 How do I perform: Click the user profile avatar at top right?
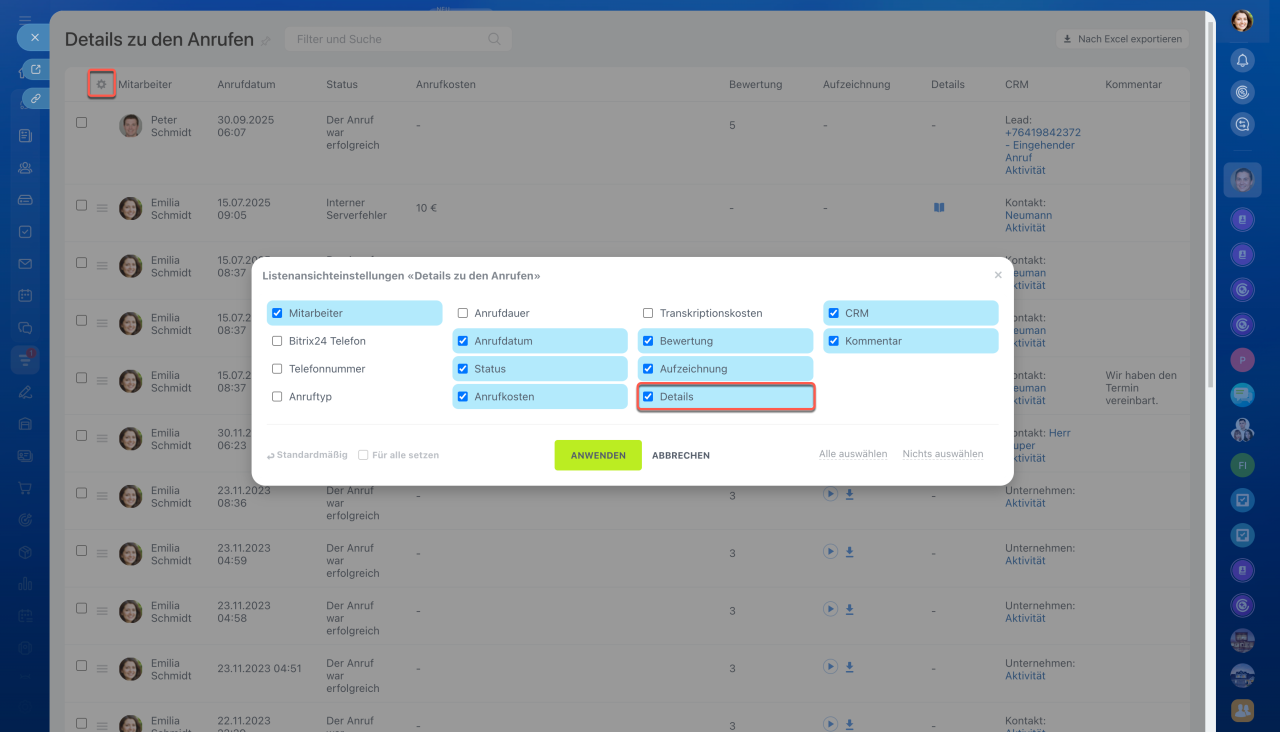tap(1242, 21)
